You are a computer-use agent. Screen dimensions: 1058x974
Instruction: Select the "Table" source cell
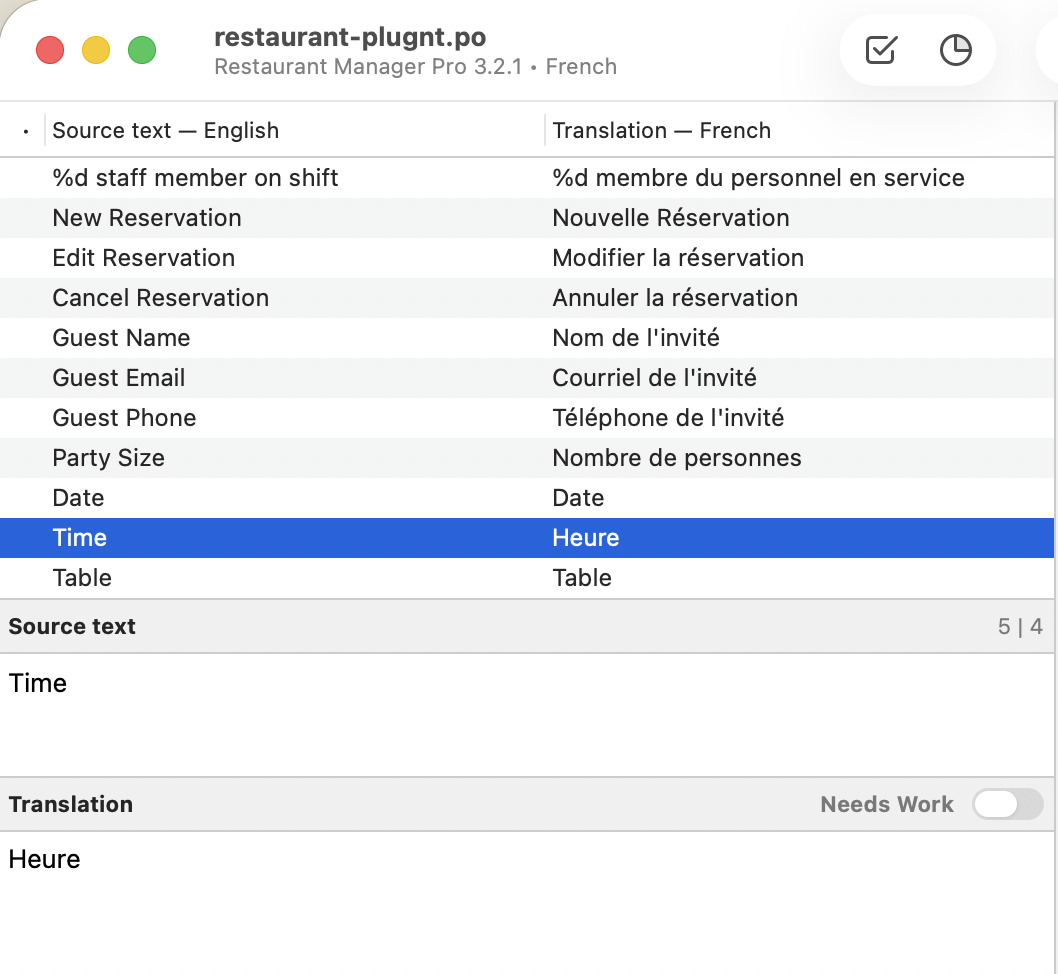coord(82,577)
